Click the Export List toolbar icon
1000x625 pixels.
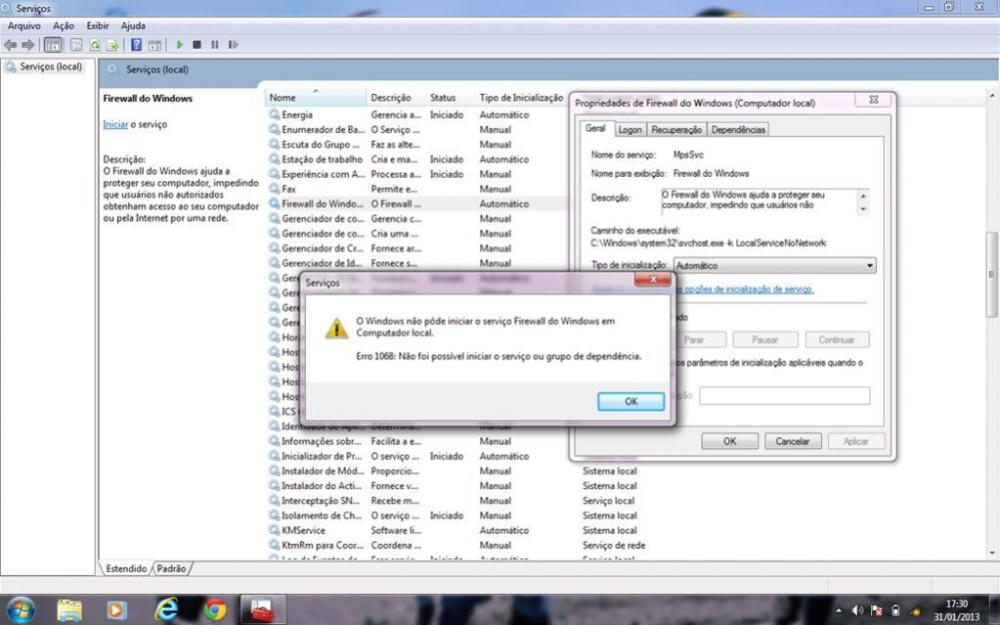click(x=112, y=45)
